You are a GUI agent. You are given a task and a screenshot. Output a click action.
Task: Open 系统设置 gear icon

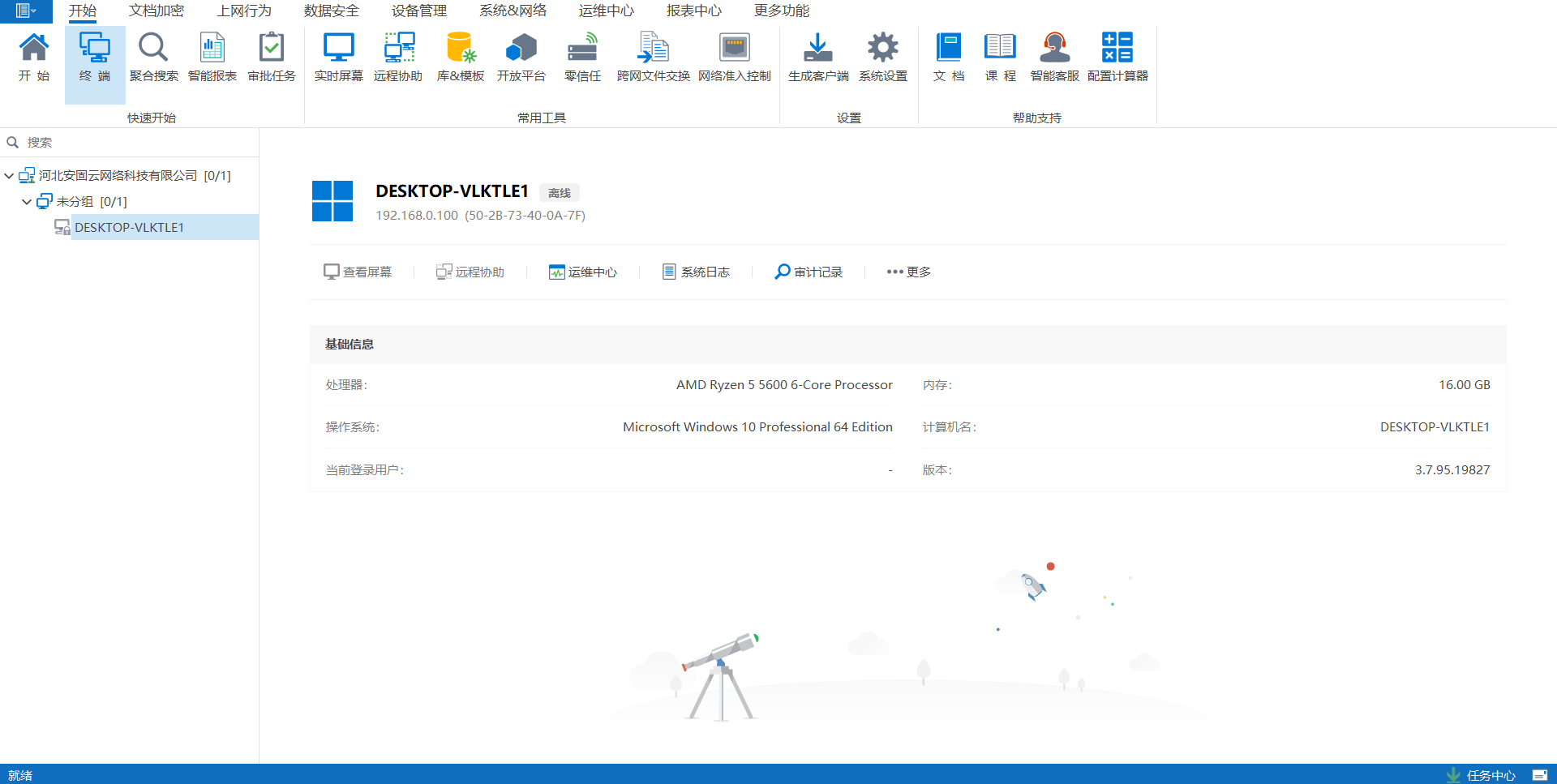883,58
